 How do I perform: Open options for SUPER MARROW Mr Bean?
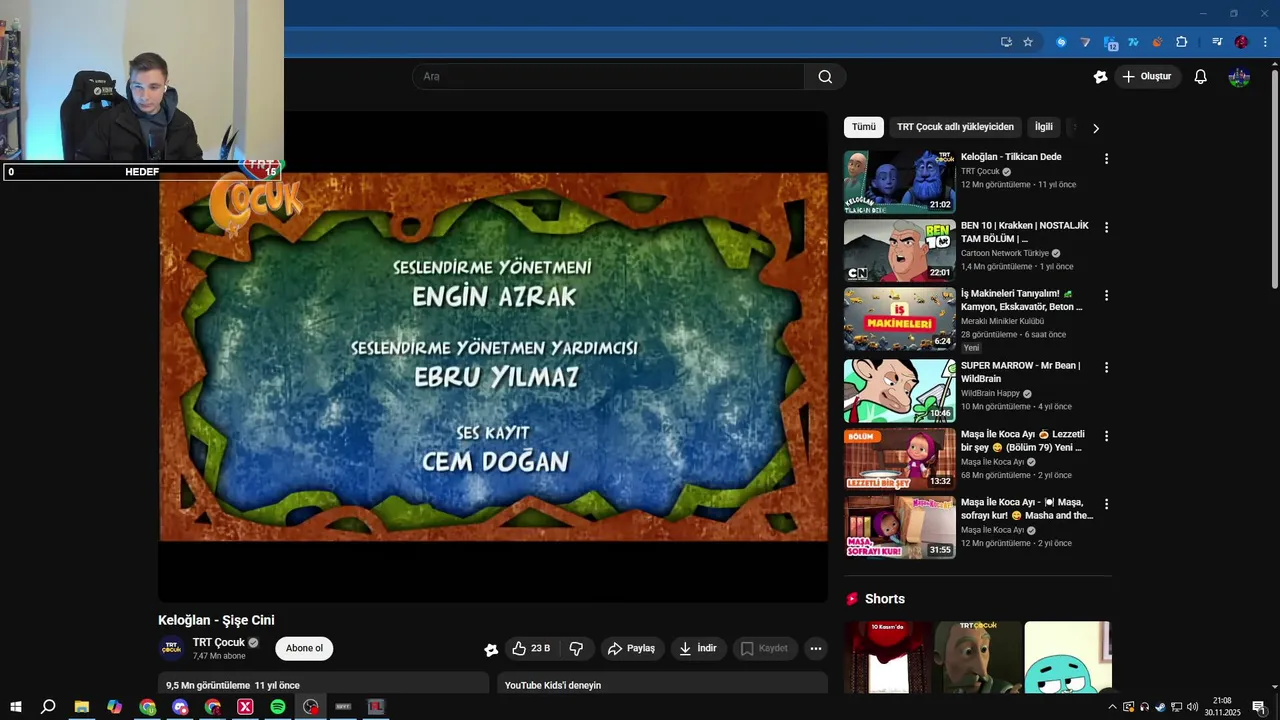(x=1106, y=367)
